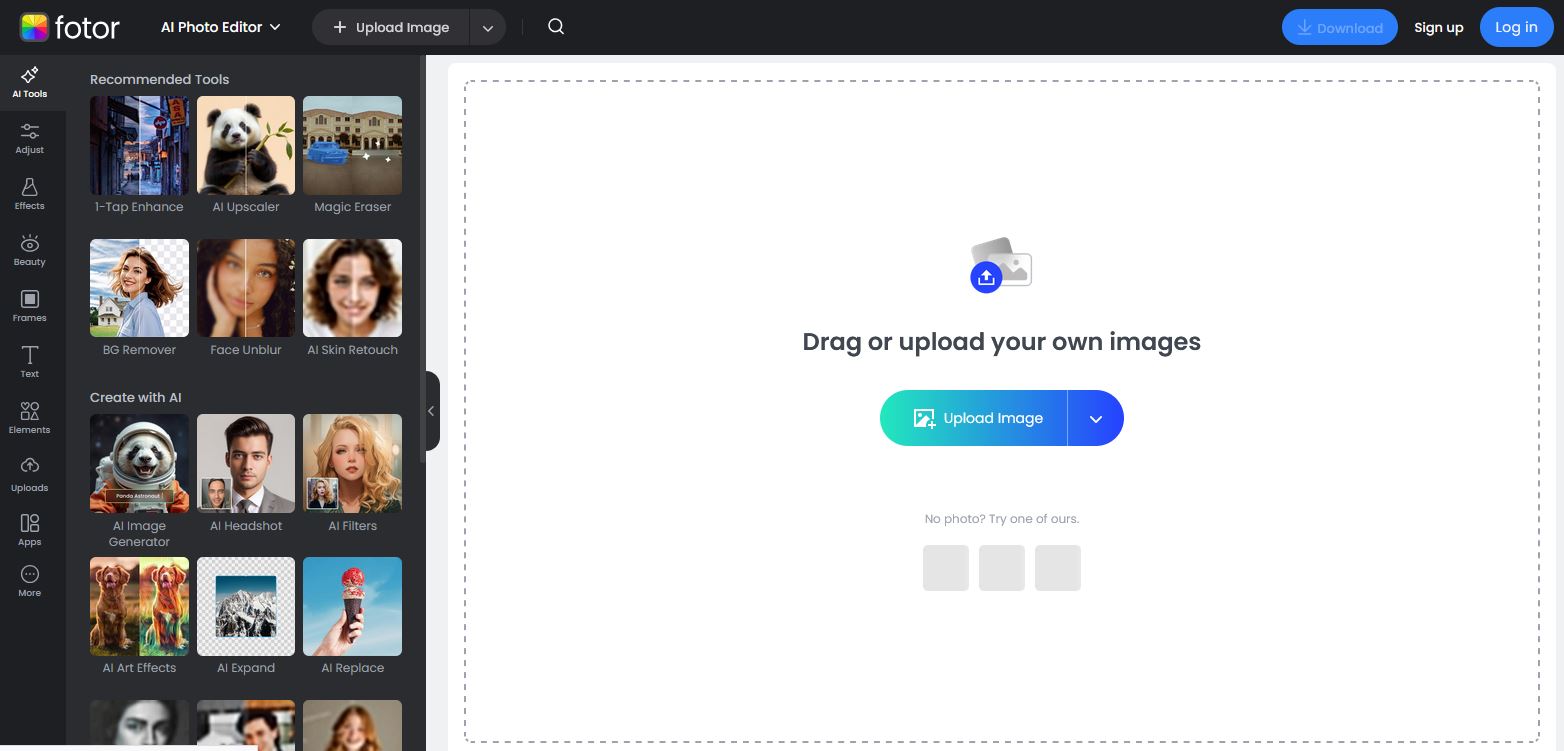Viewport: 1564px width, 751px height.
Task: Expand arrow next to center Upload Image button
Action: (1096, 418)
